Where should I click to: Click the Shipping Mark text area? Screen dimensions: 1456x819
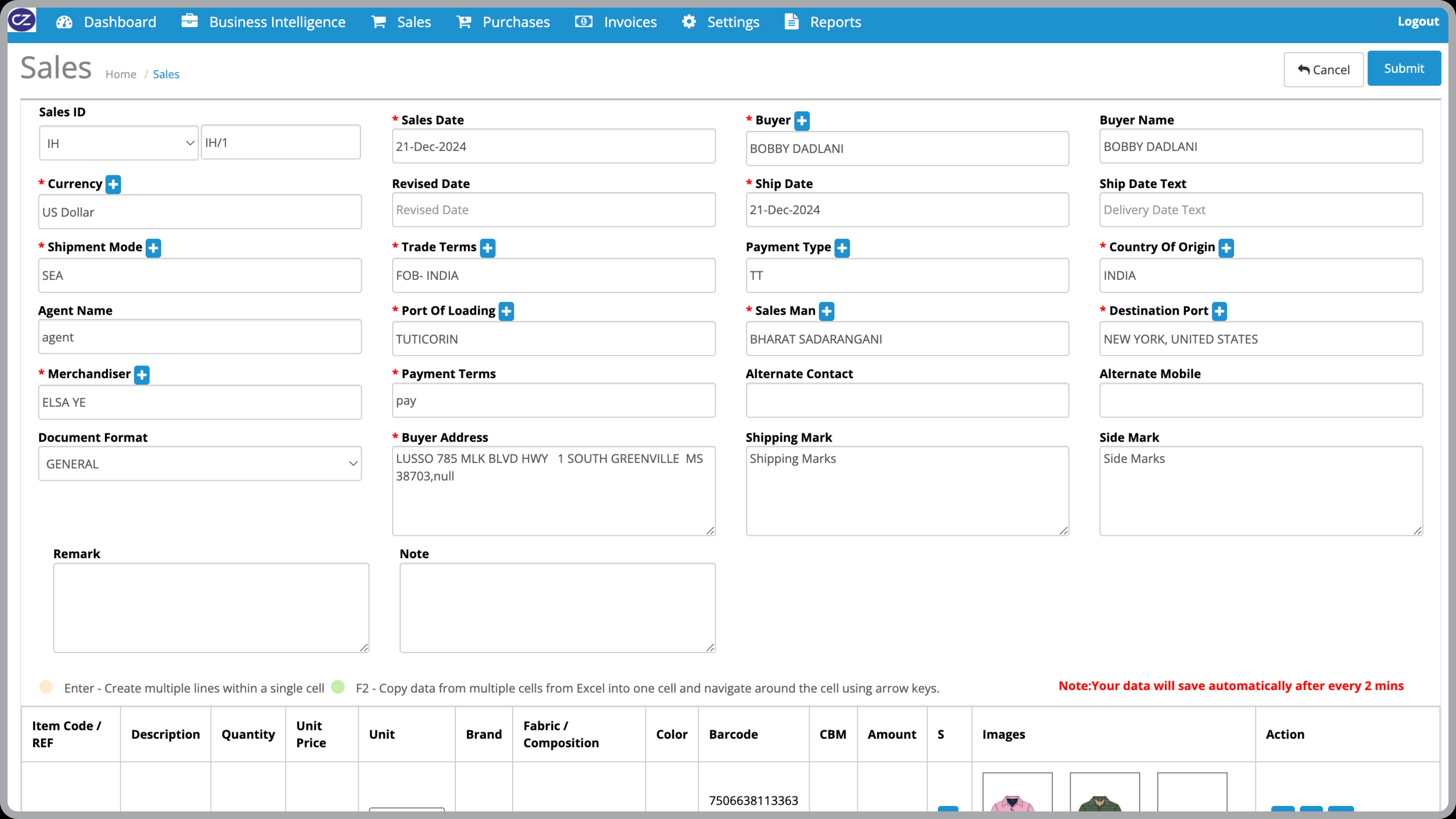coord(907,491)
